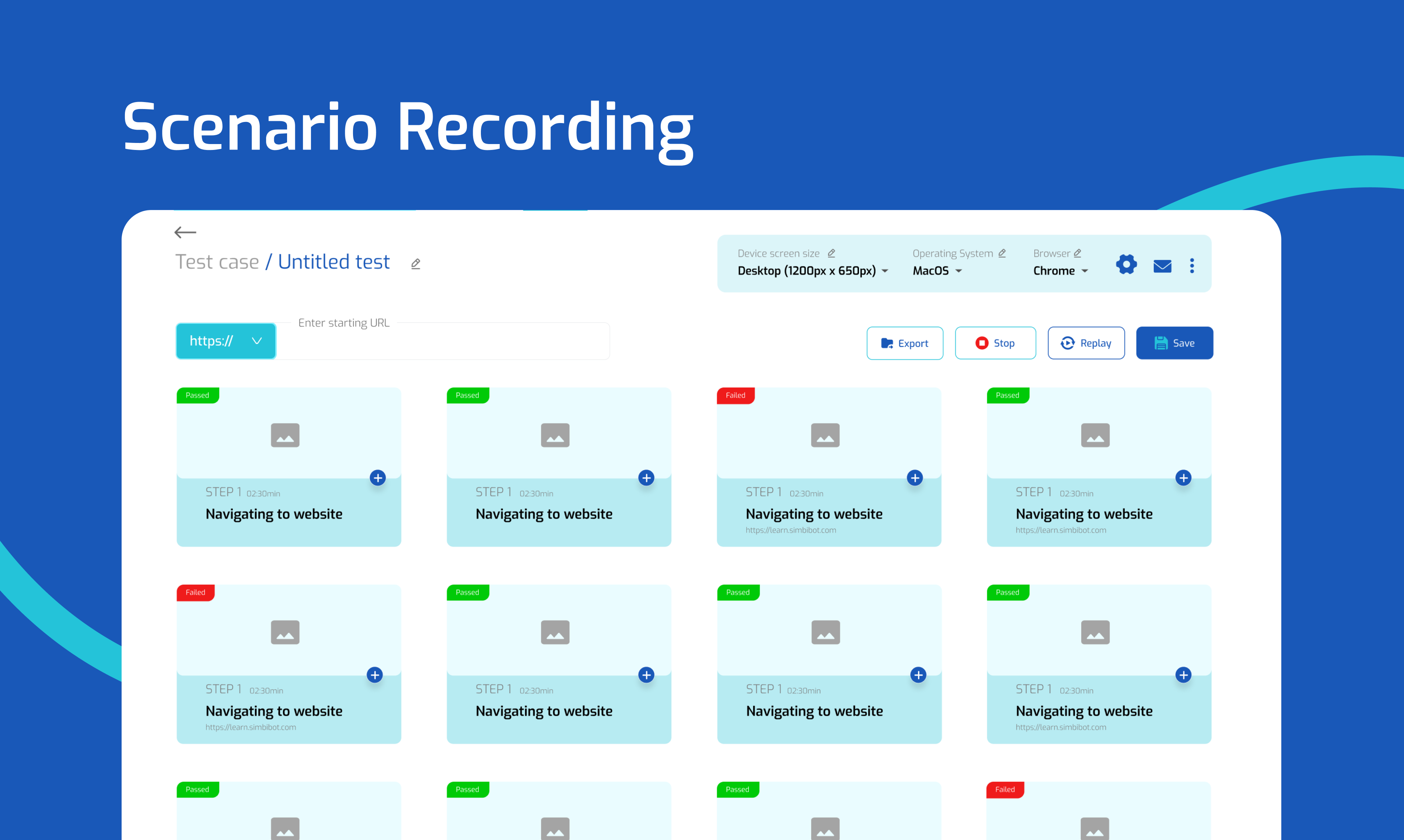Click pencil icon next to Device screen size
1404x840 pixels.
click(831, 253)
